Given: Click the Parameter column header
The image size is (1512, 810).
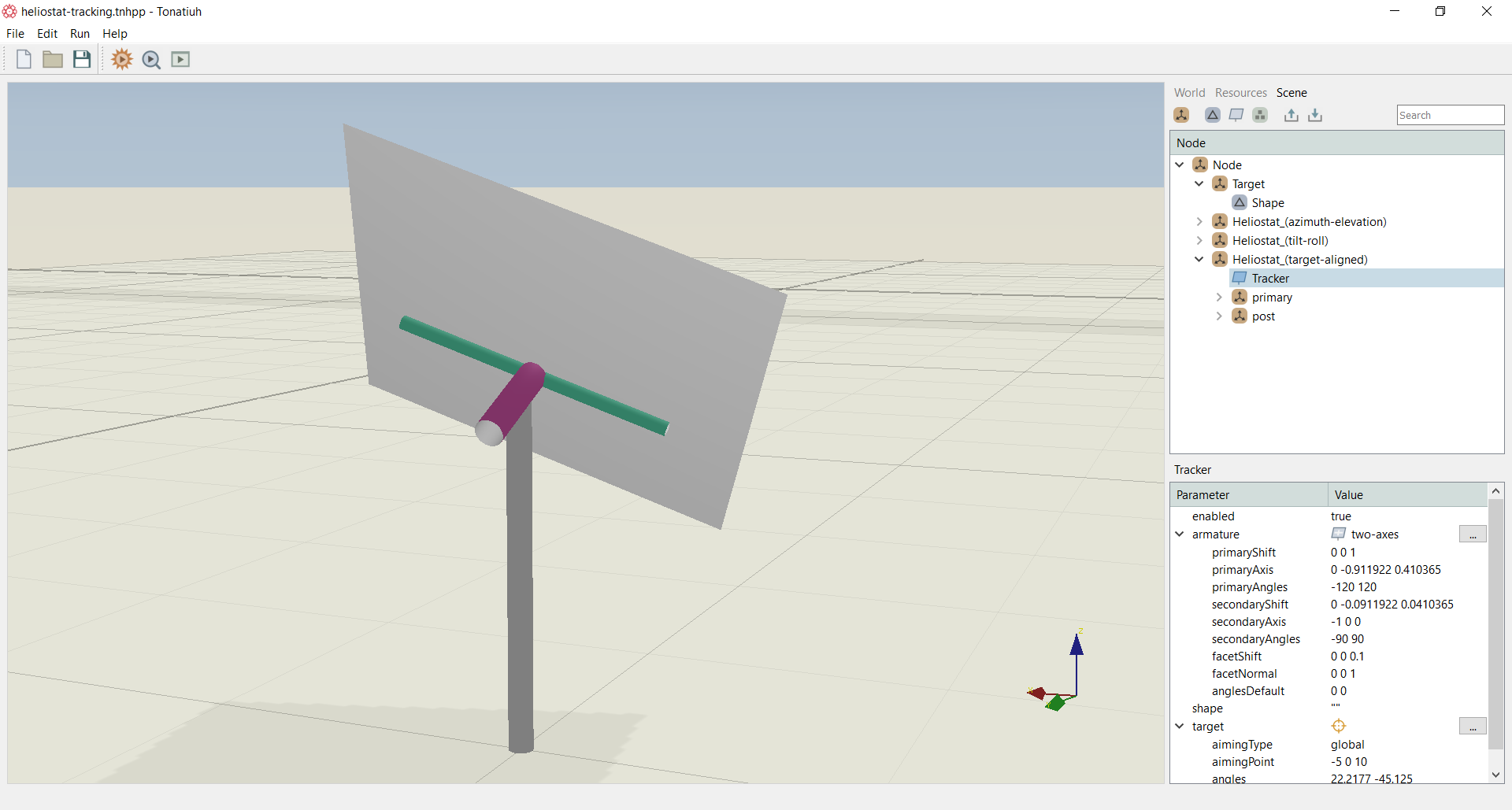Looking at the screenshot, I should pos(1248,495).
